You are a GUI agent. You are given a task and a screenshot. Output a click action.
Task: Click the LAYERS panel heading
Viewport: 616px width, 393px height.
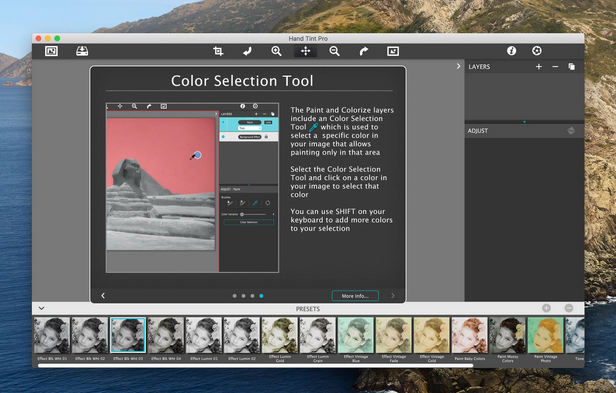pyautogui.click(x=479, y=67)
